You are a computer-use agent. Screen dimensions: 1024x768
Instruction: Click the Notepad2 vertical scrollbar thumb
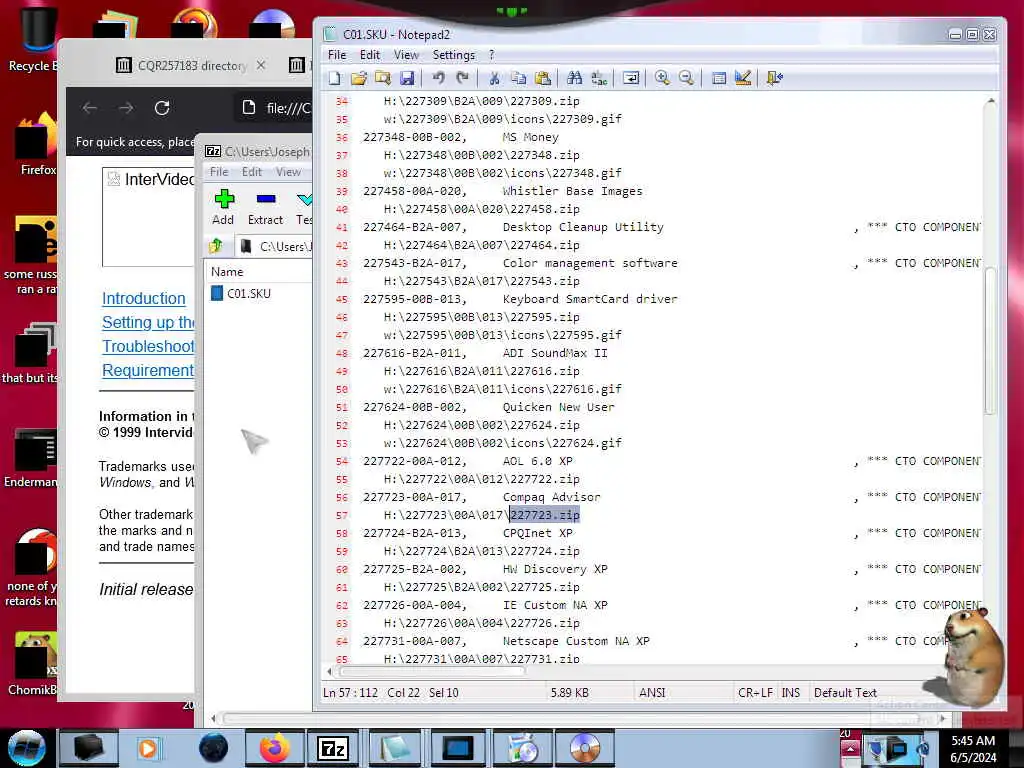[990, 340]
